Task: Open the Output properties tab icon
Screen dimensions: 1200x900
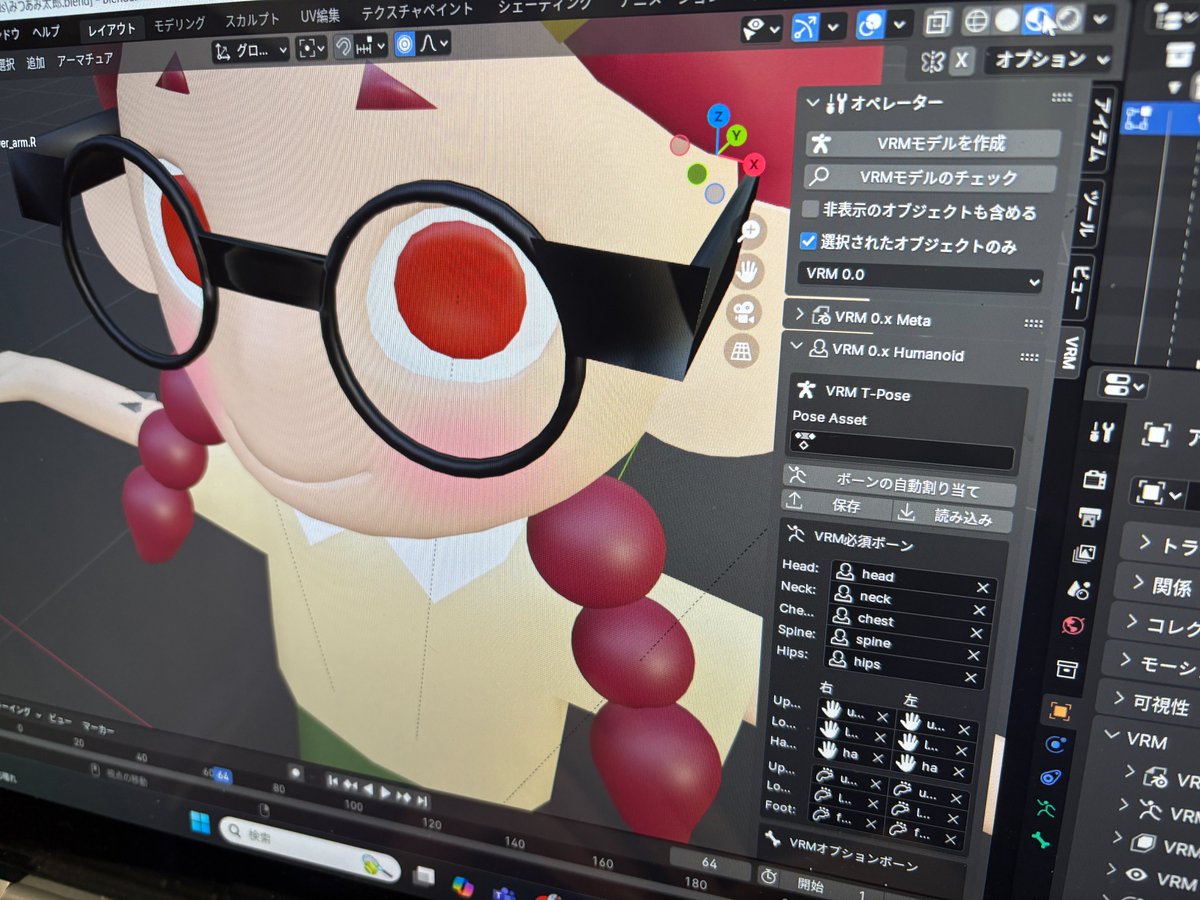Action: pyautogui.click(x=1089, y=517)
